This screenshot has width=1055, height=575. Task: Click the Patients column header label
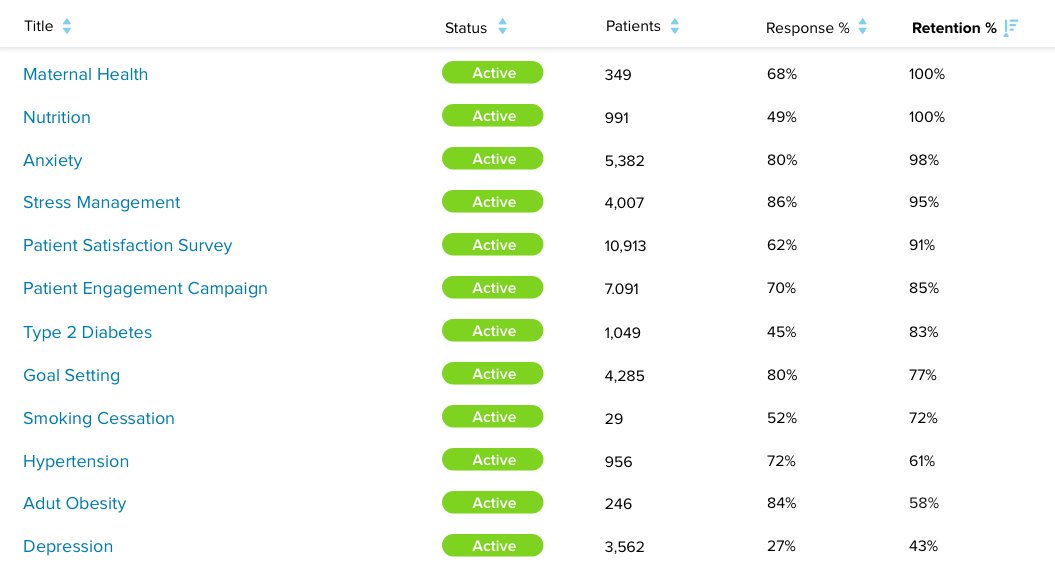pos(633,26)
